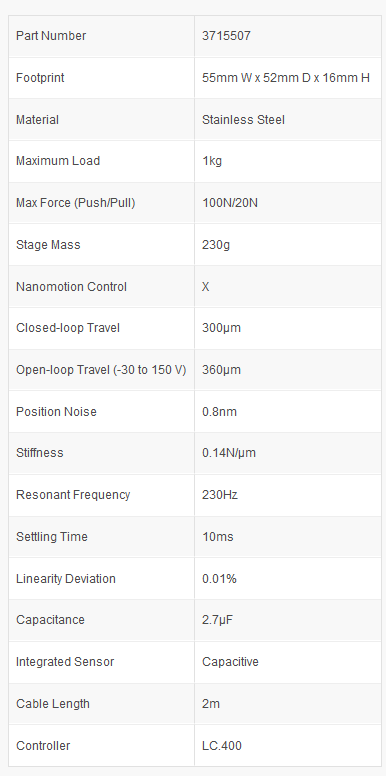
Task: Select the Stage Mass 230g value
Action: tap(216, 245)
